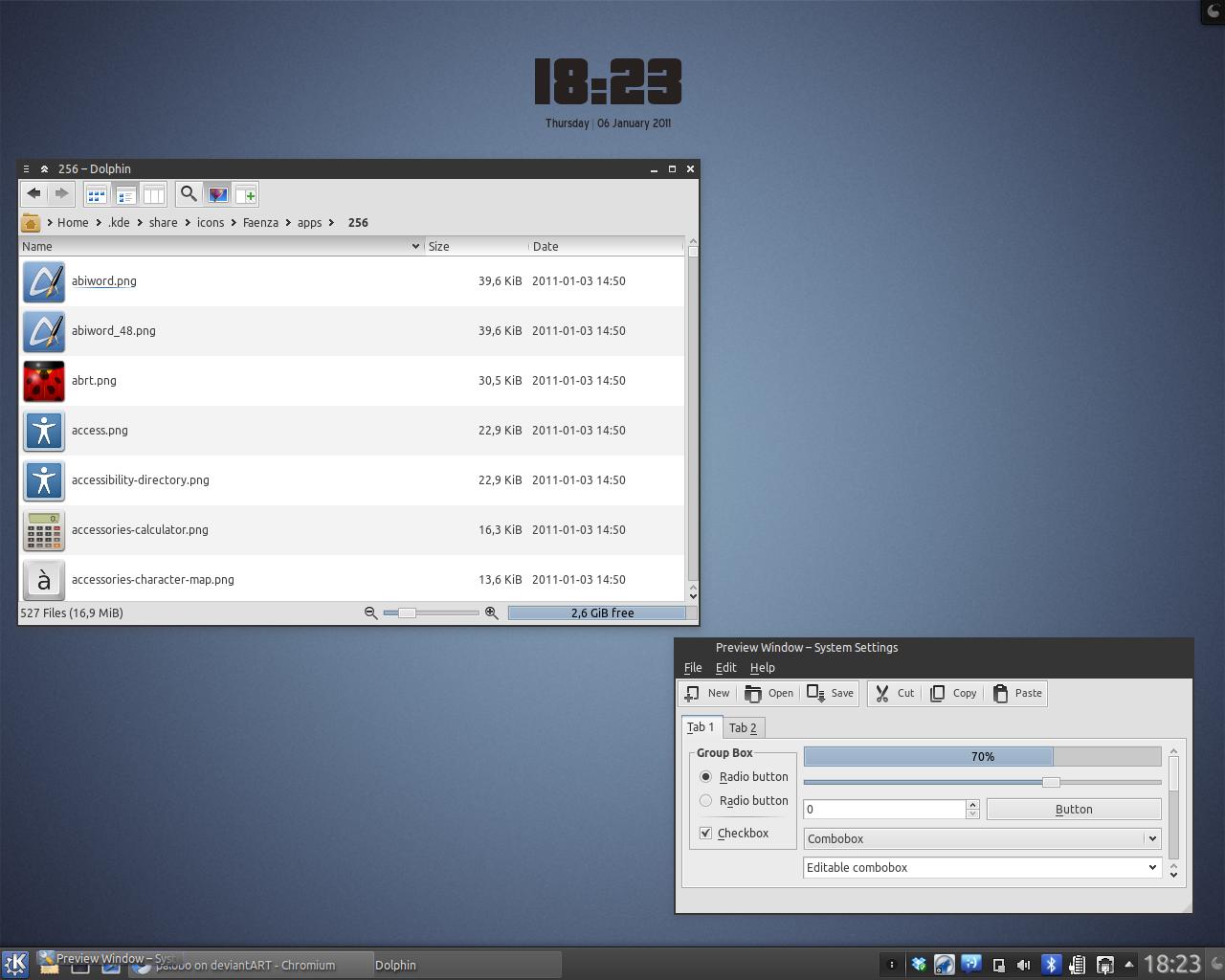This screenshot has height=980, width=1225.
Task: Click the Button next to spinbox
Action: click(1074, 809)
